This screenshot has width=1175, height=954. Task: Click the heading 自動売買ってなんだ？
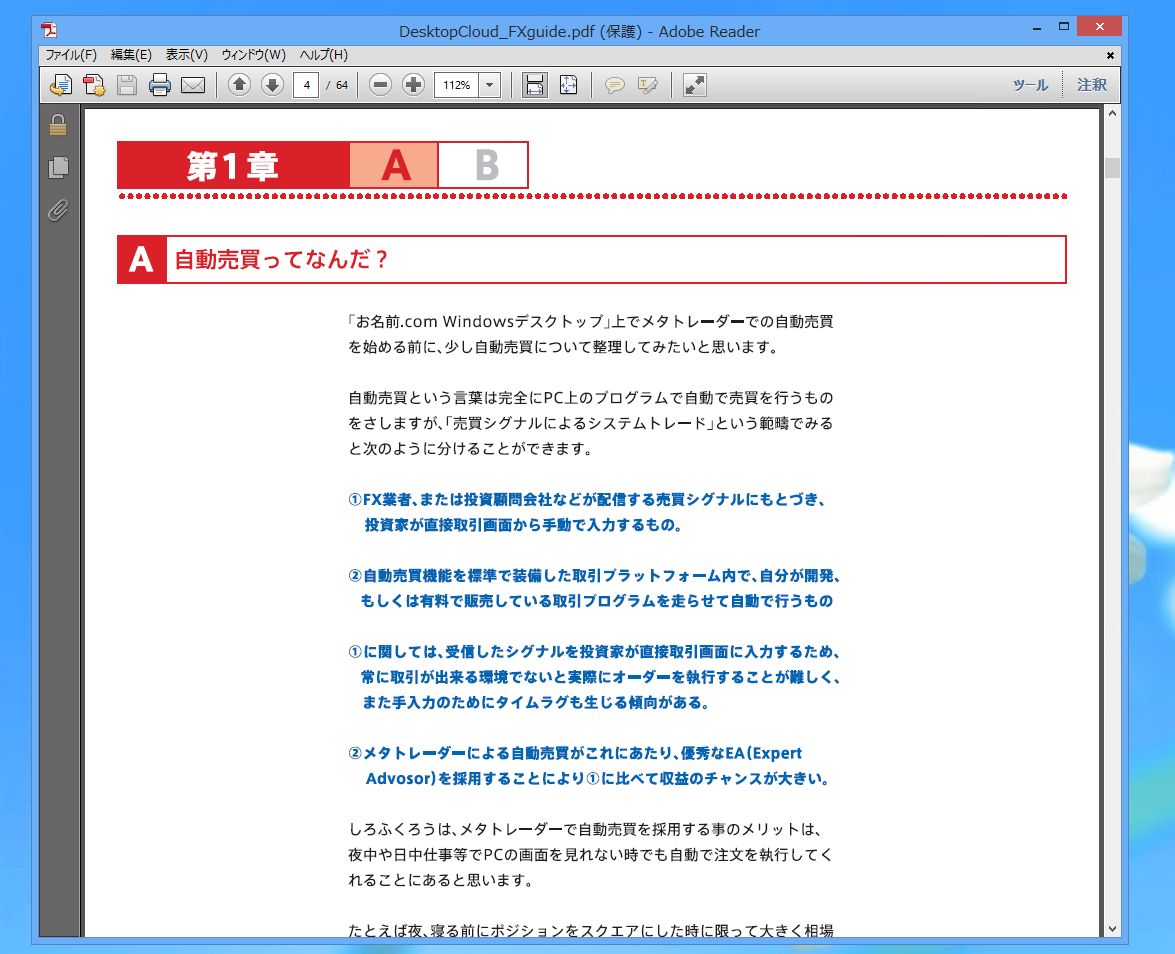point(281,259)
